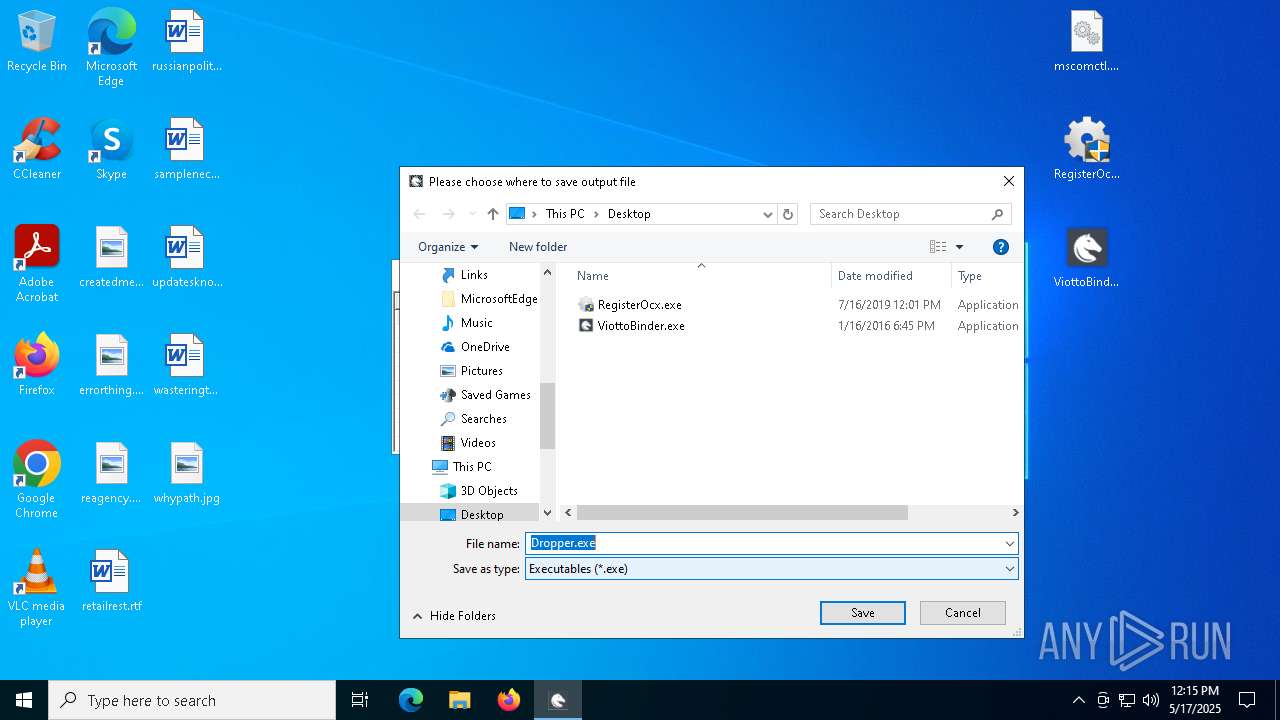
Task: Select the retailrest.rtf desktop file
Action: pos(111,582)
